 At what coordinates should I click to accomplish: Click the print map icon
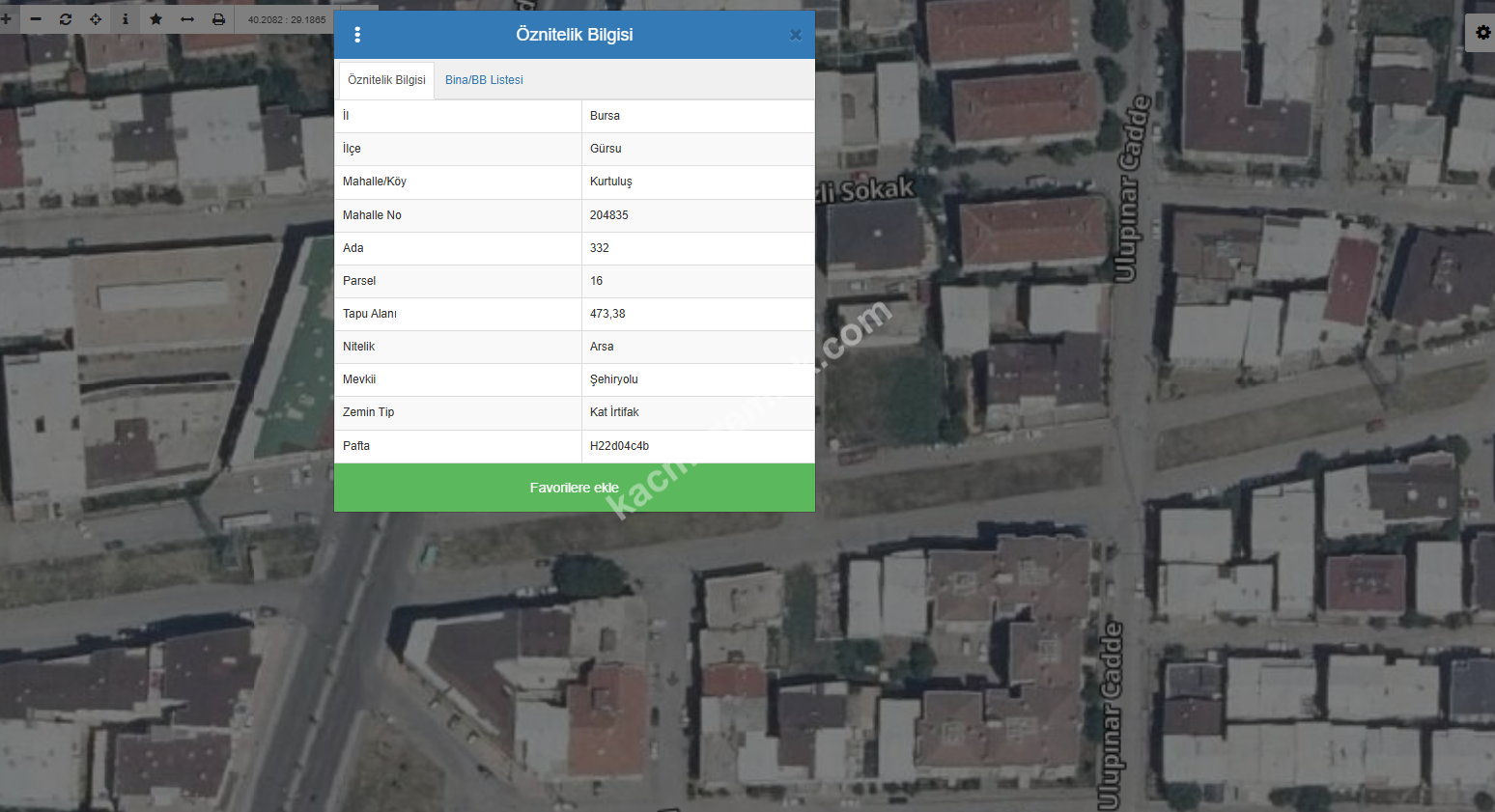point(218,19)
